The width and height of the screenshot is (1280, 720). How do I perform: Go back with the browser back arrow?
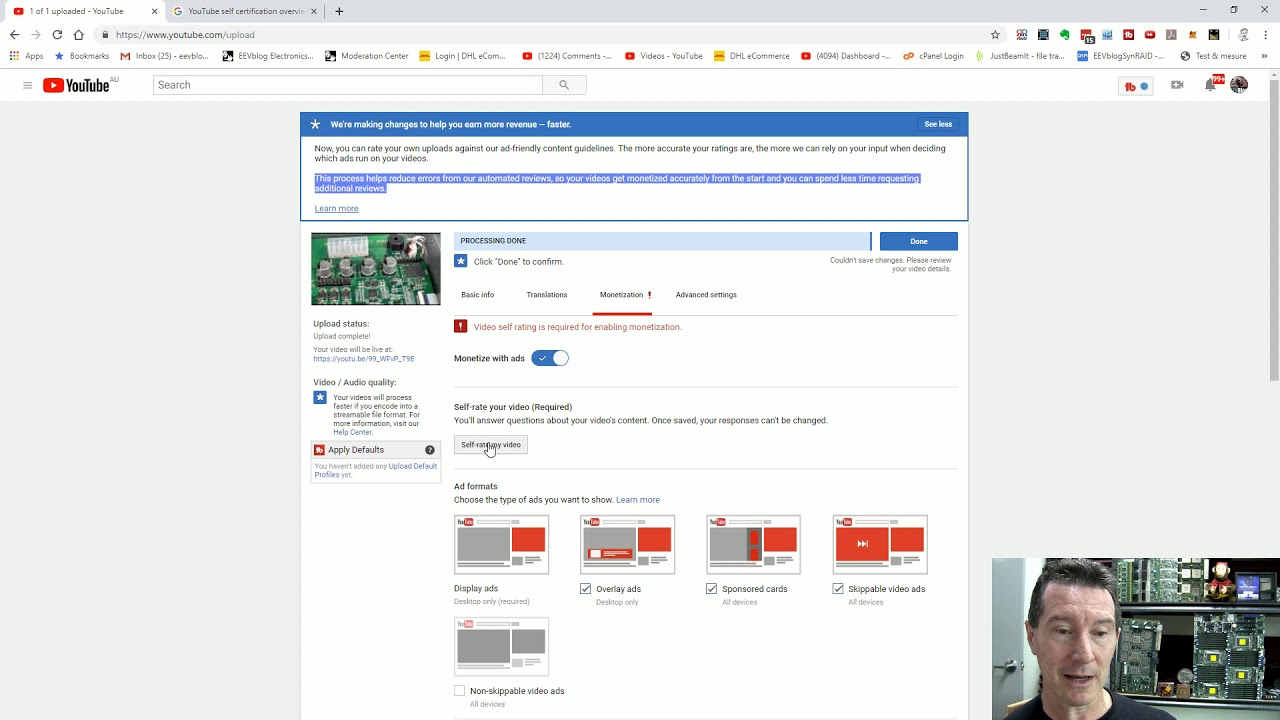point(14,34)
